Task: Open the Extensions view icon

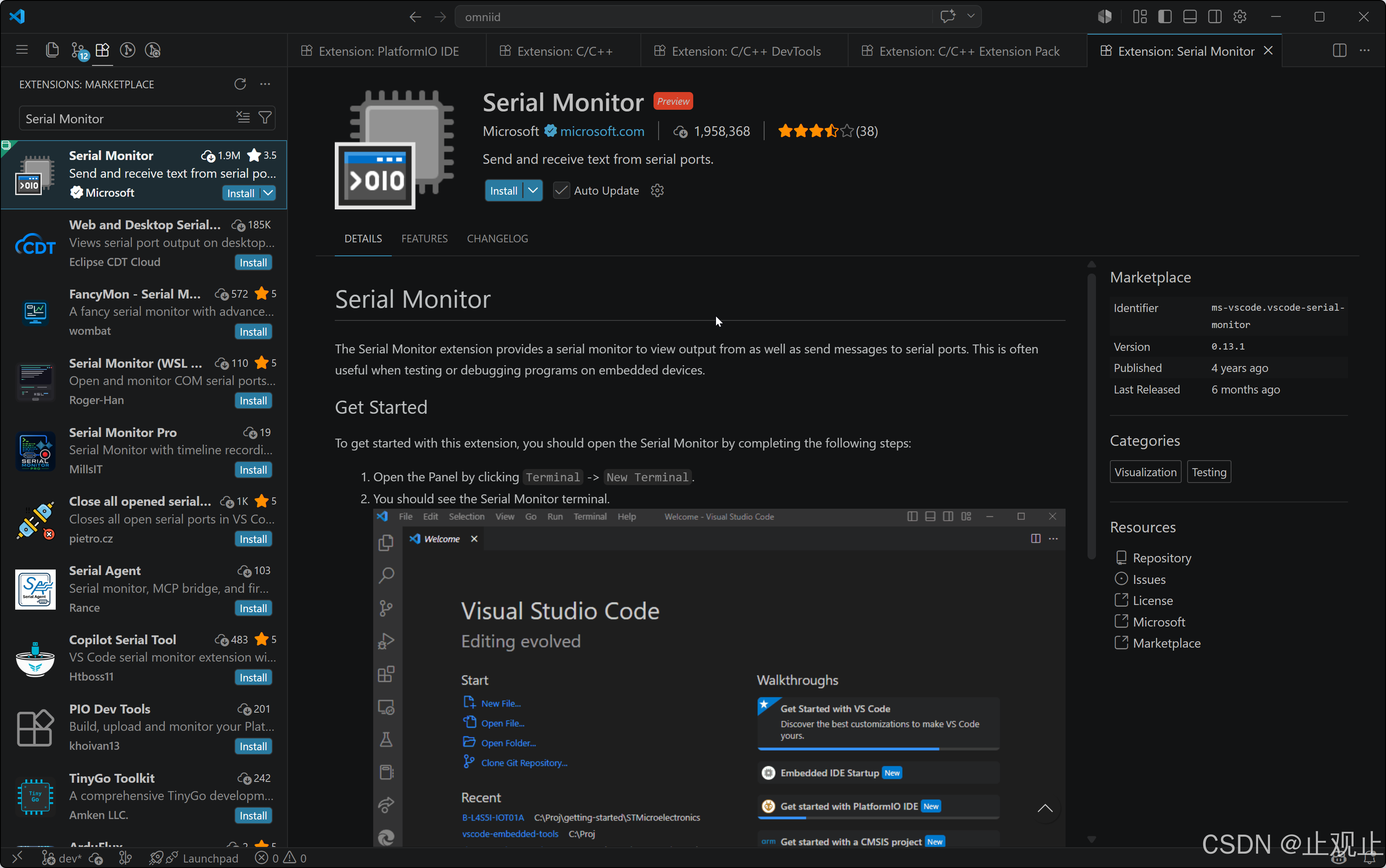Action: pos(102,50)
